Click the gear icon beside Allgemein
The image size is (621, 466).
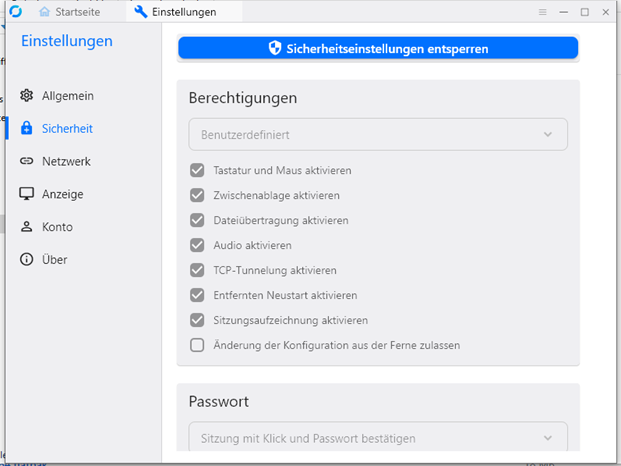[27, 96]
